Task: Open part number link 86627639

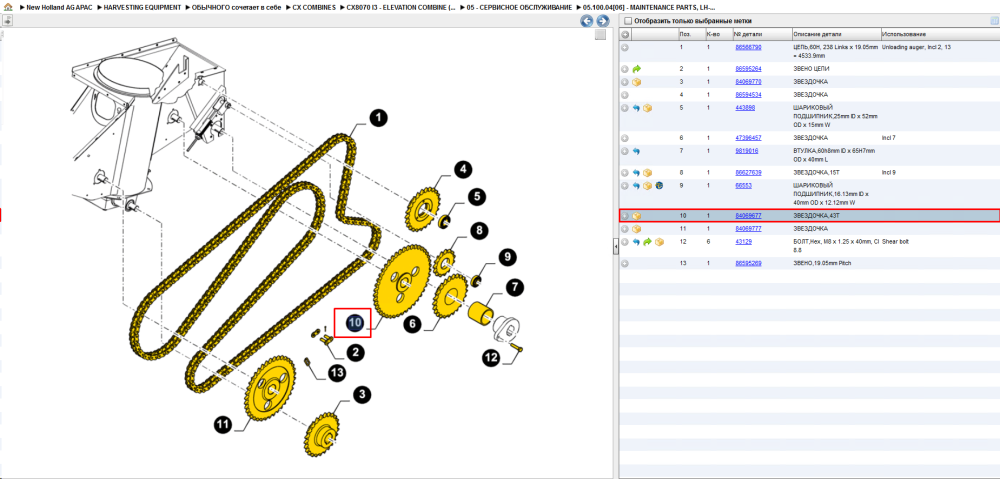Action: [748, 172]
